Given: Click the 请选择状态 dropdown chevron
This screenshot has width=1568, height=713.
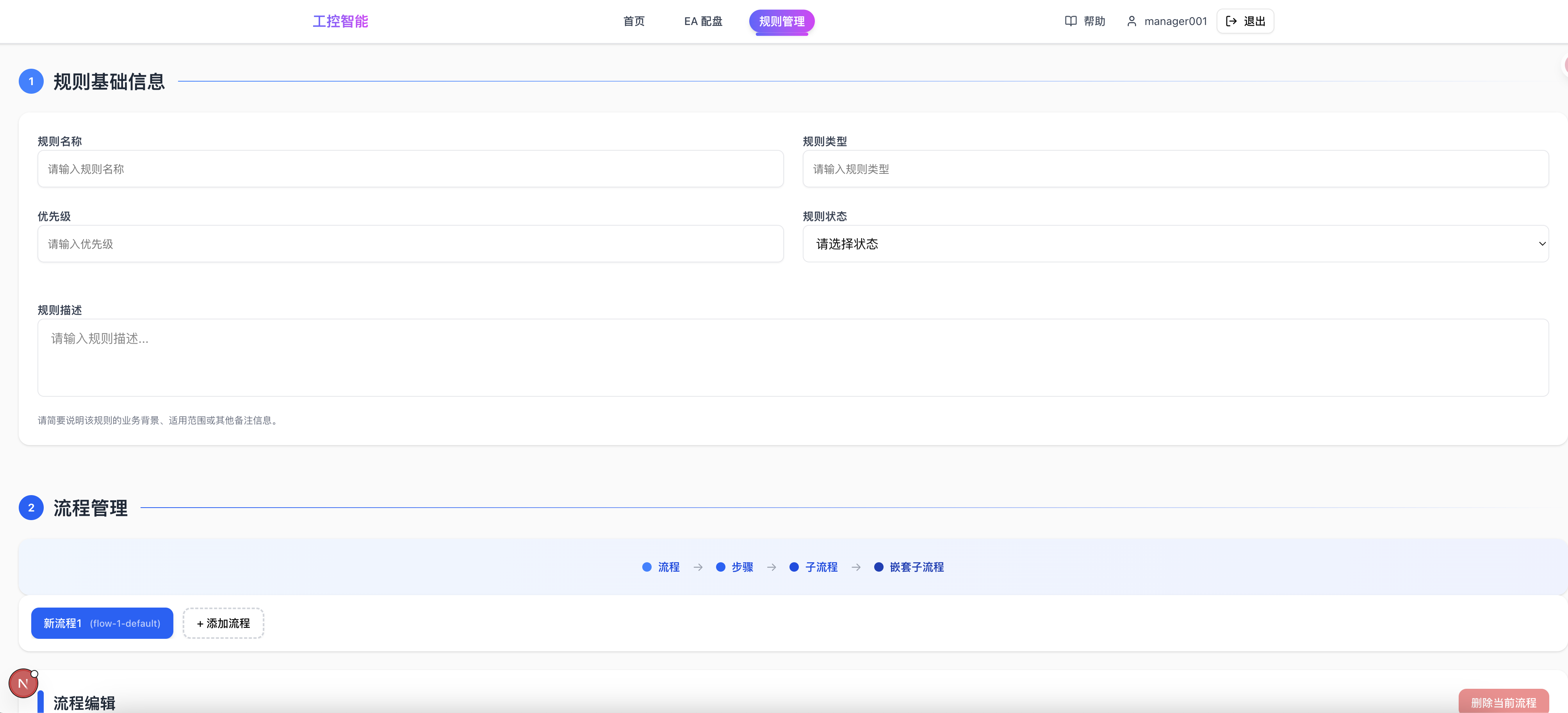Looking at the screenshot, I should (x=1542, y=244).
